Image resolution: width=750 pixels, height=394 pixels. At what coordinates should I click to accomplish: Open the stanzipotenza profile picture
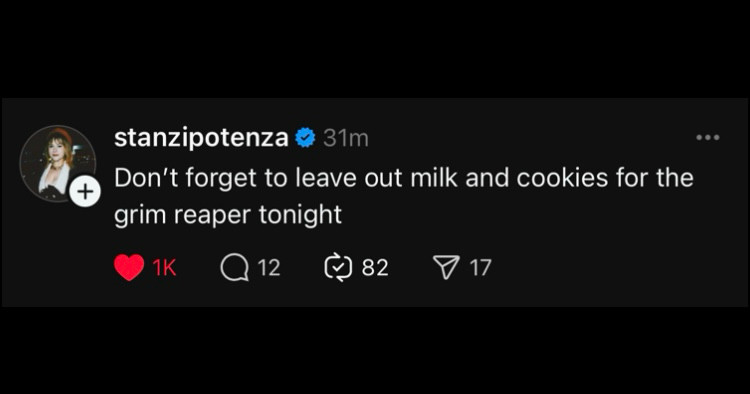coord(57,163)
